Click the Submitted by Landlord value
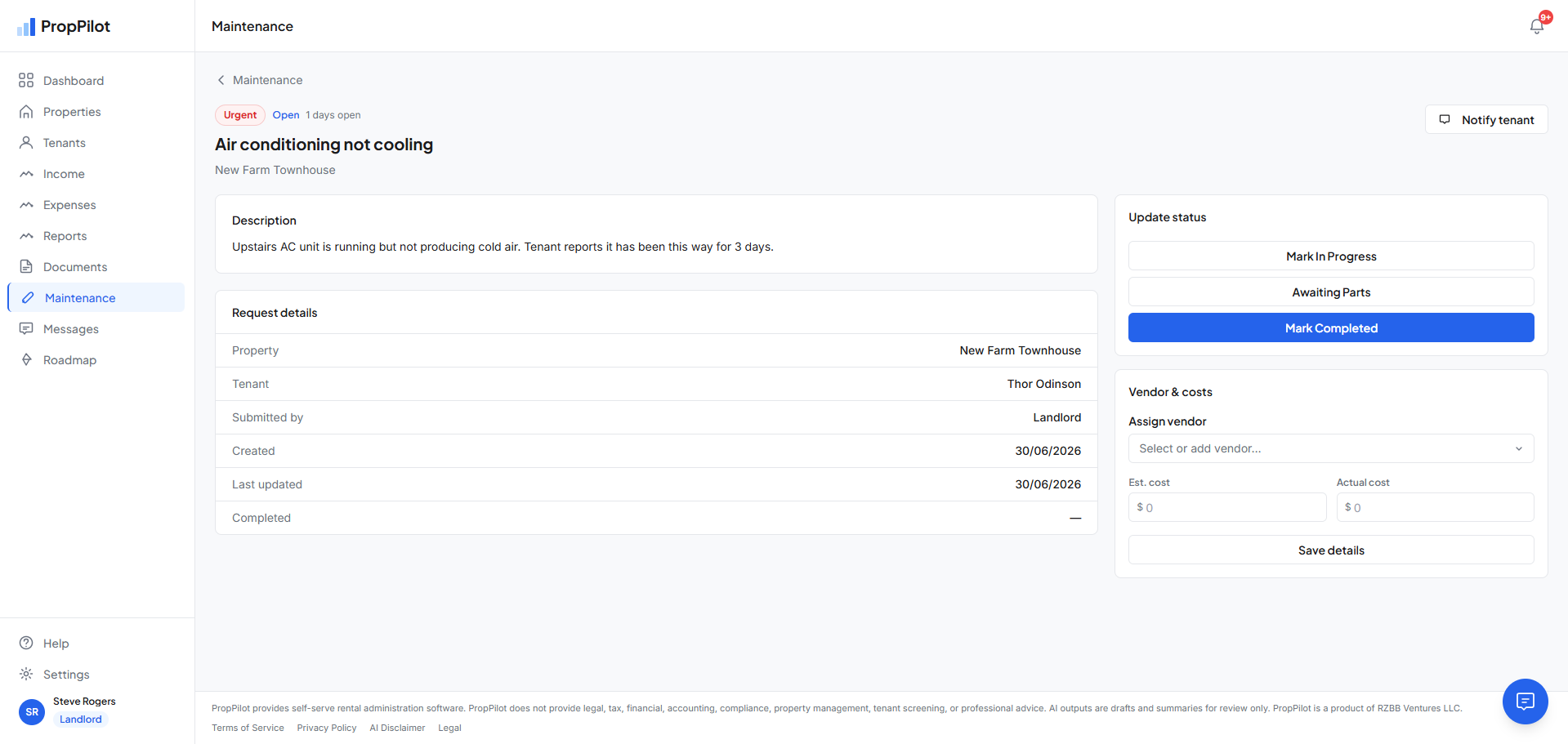1568x744 pixels. [1057, 417]
